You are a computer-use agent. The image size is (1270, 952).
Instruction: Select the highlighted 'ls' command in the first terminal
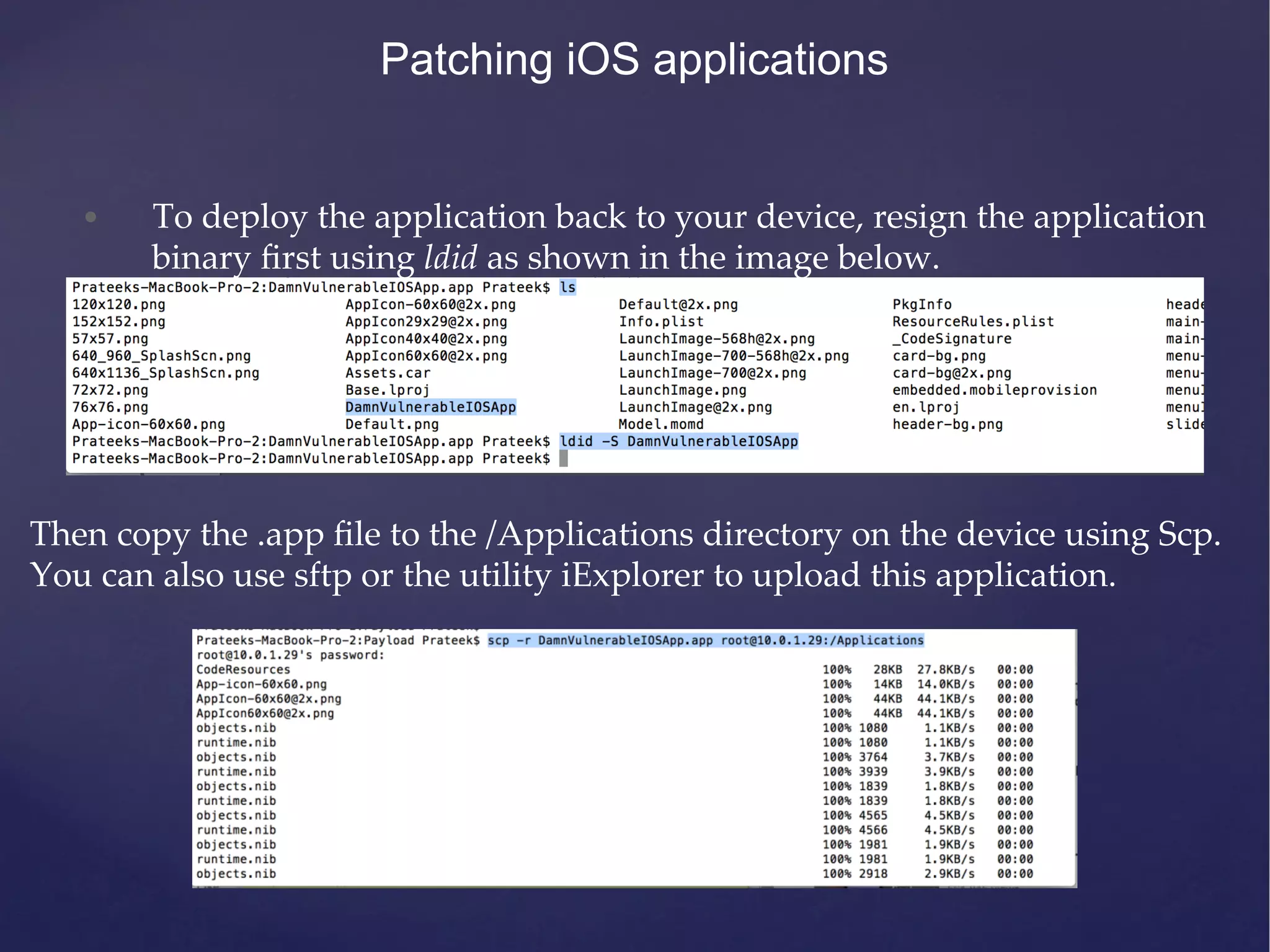click(568, 288)
